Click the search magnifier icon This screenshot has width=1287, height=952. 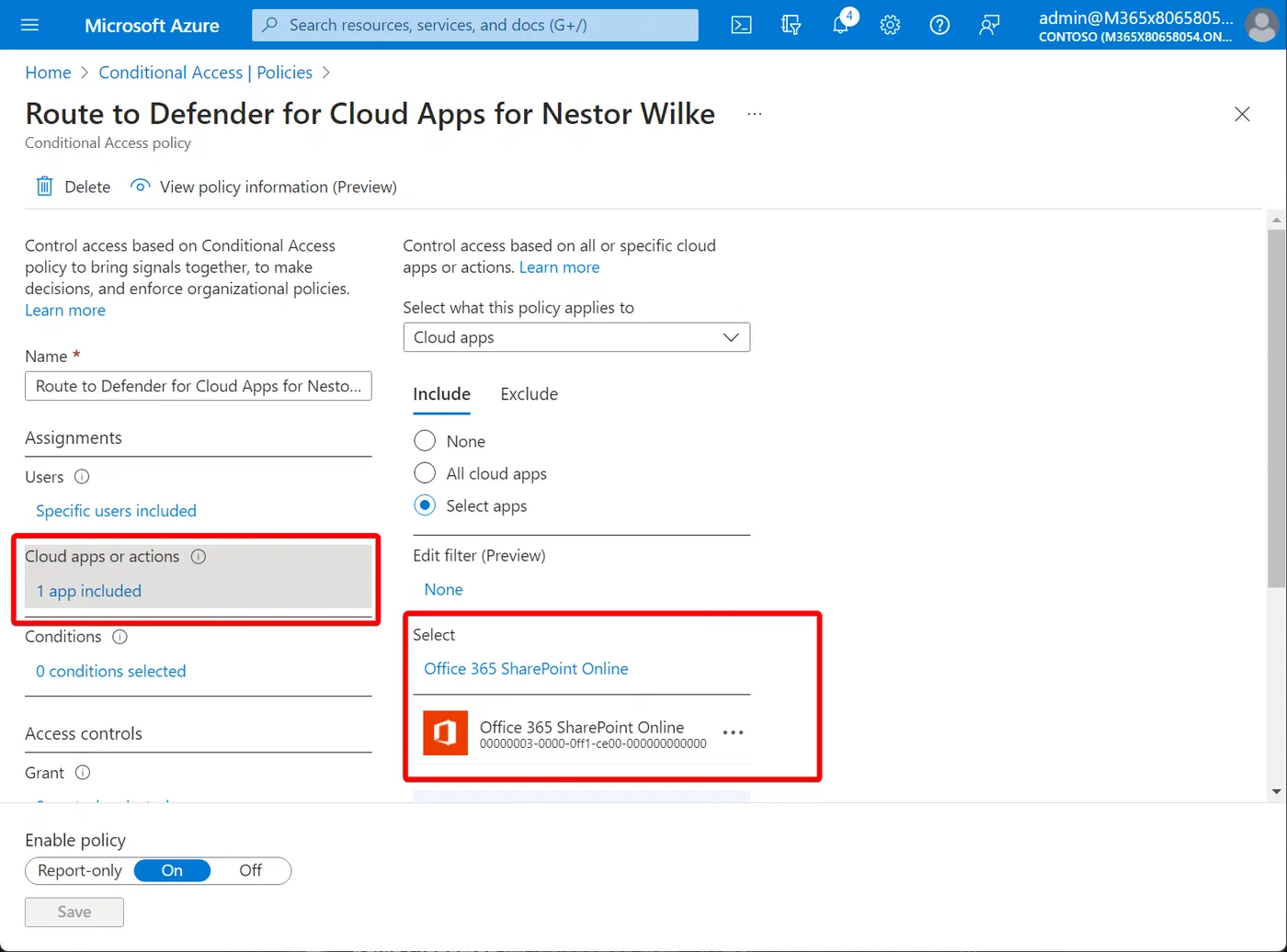coord(269,25)
